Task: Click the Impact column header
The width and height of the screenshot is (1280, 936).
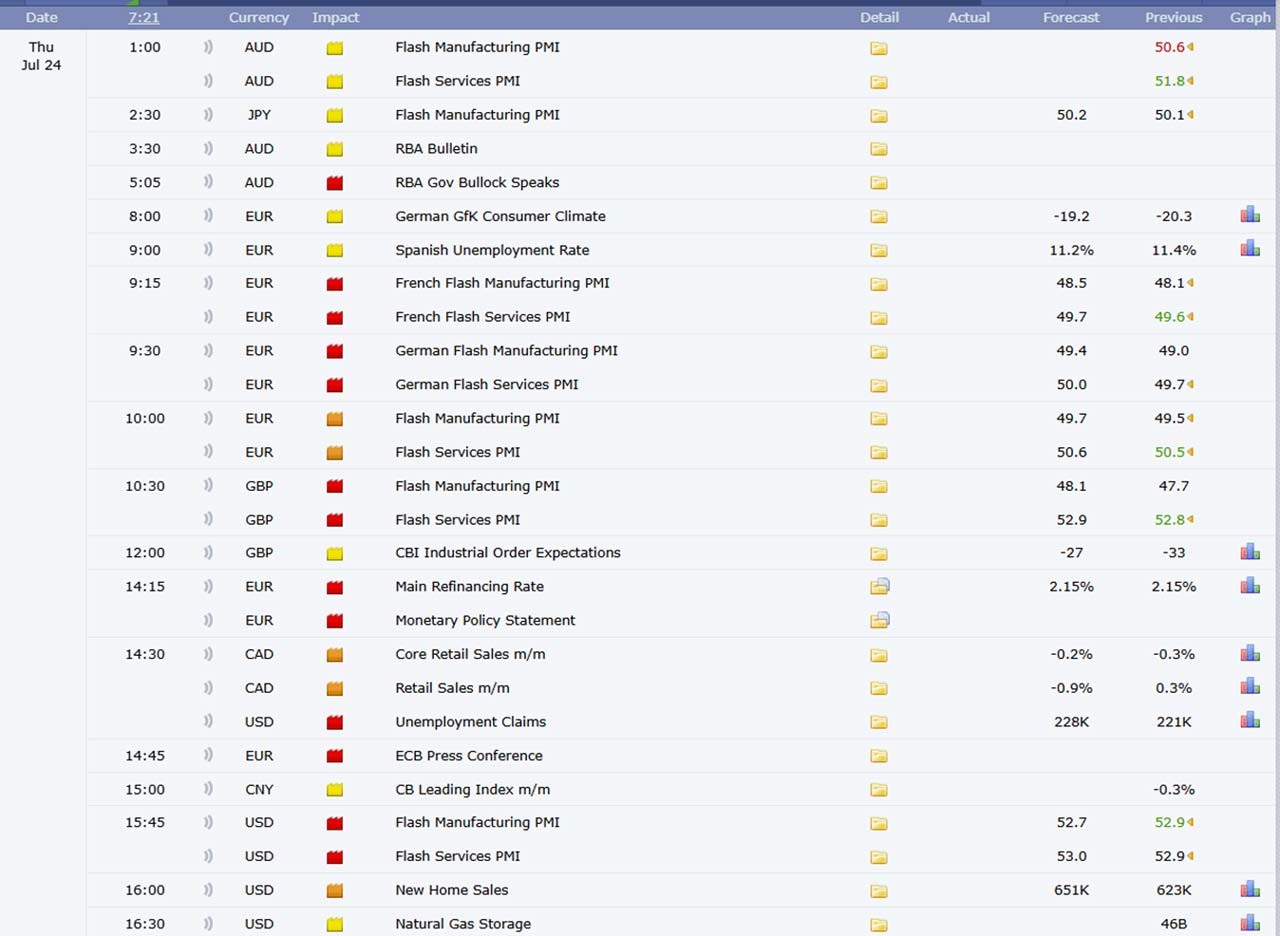Action: 335,17
